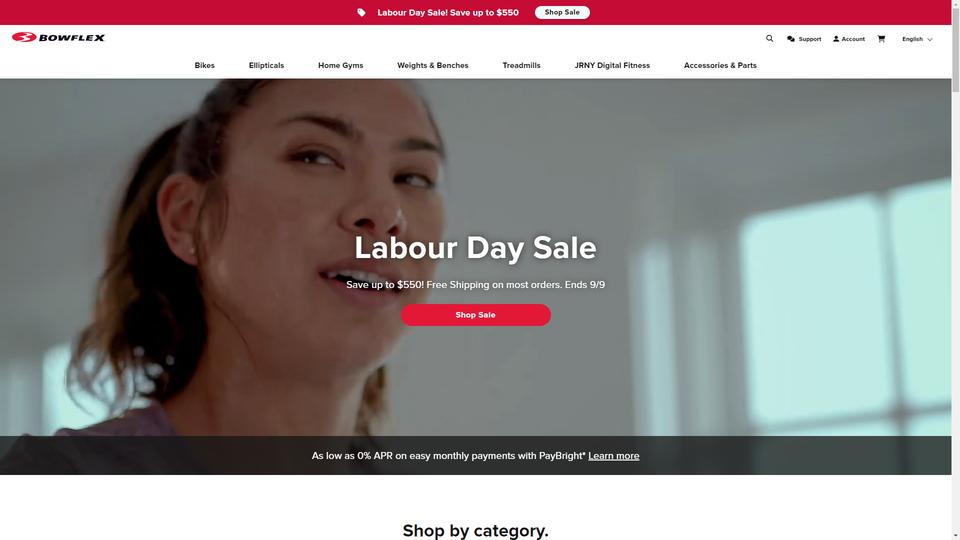Open the Bikes menu
This screenshot has width=960, height=540.
point(204,65)
